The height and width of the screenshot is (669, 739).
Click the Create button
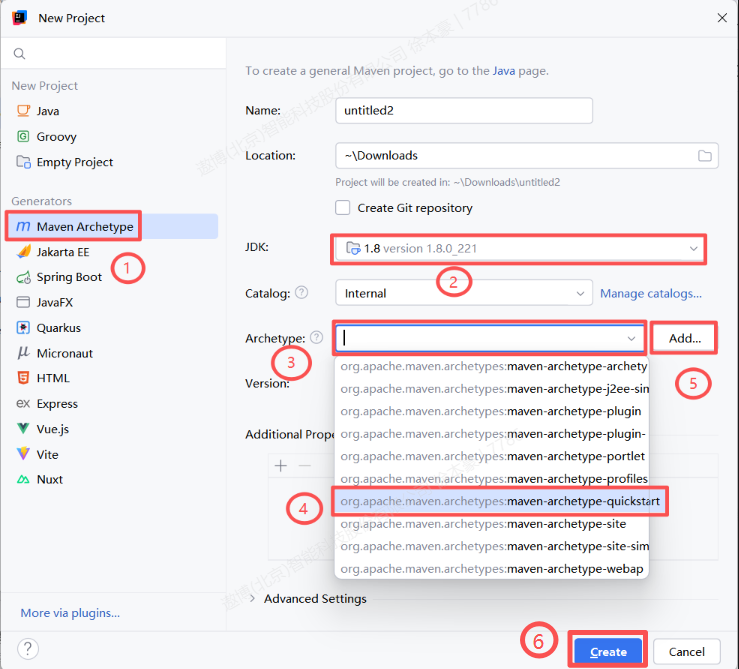pyautogui.click(x=608, y=651)
